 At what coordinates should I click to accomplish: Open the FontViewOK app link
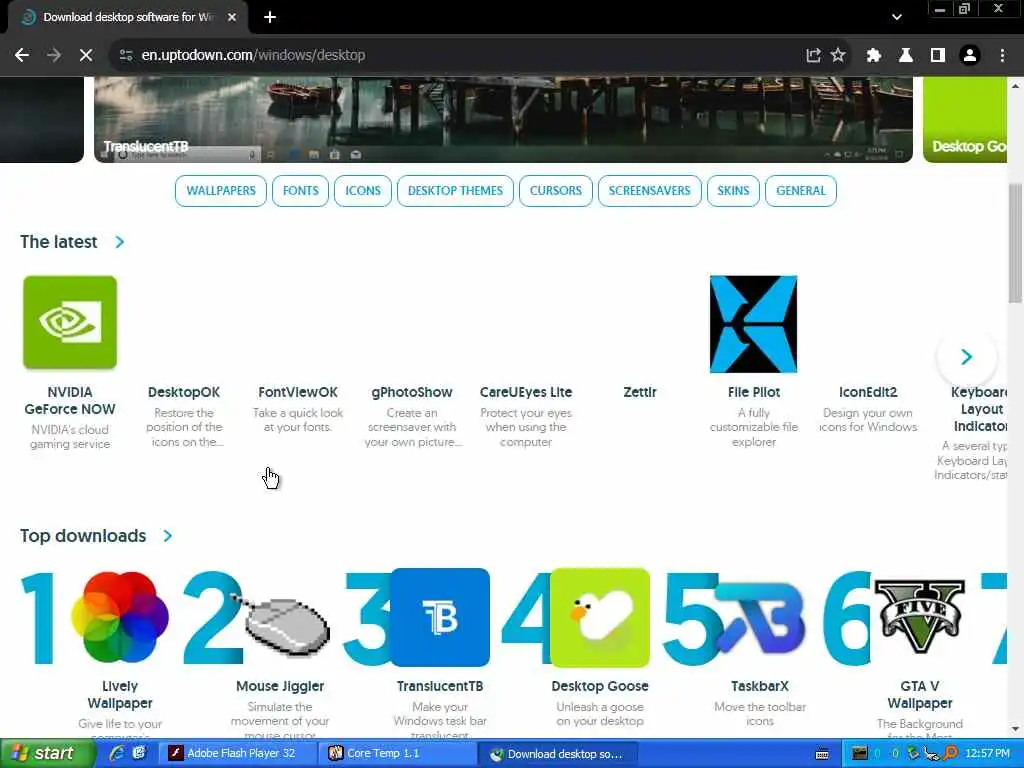click(x=298, y=392)
